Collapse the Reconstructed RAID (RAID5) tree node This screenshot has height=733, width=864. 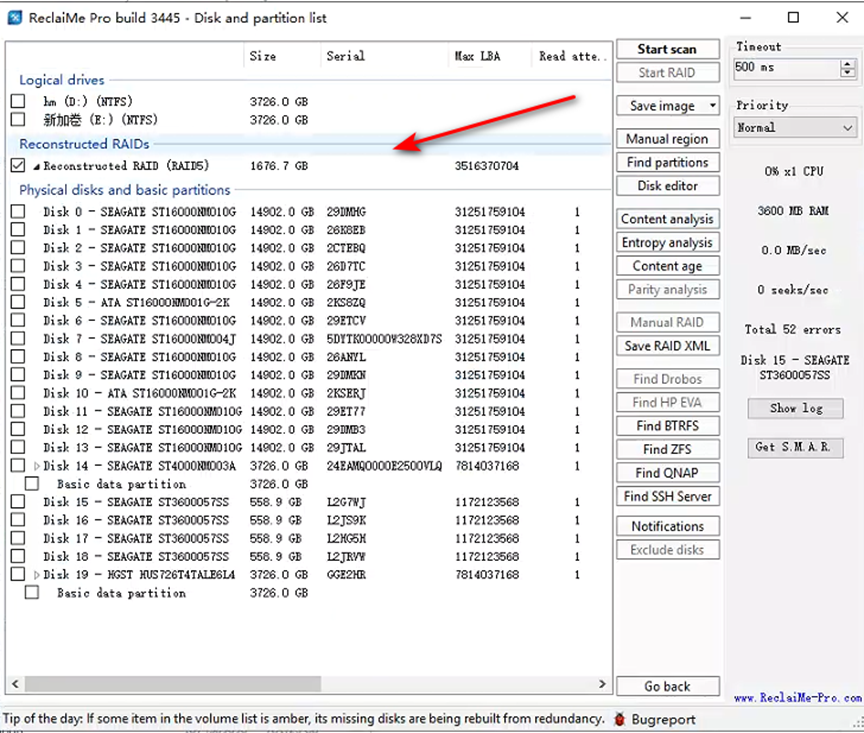click(x=36, y=166)
